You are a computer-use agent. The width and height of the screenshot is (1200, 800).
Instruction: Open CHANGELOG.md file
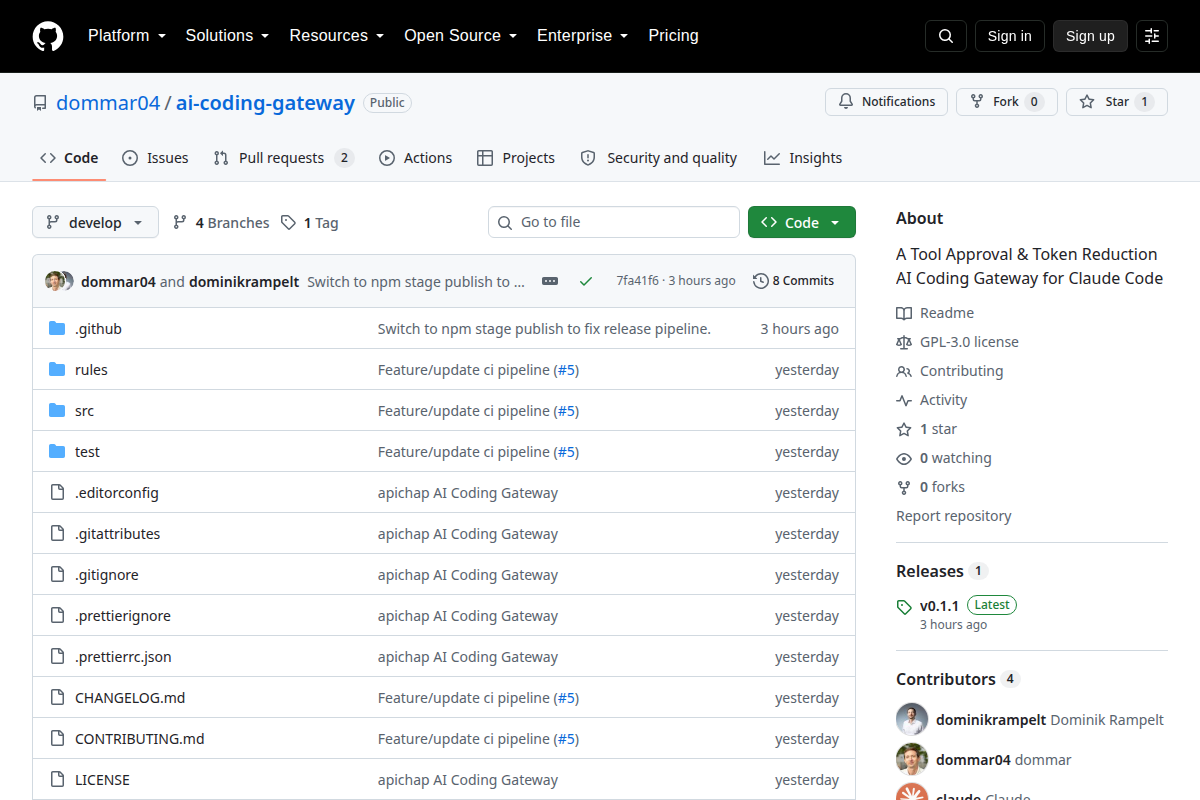point(130,698)
